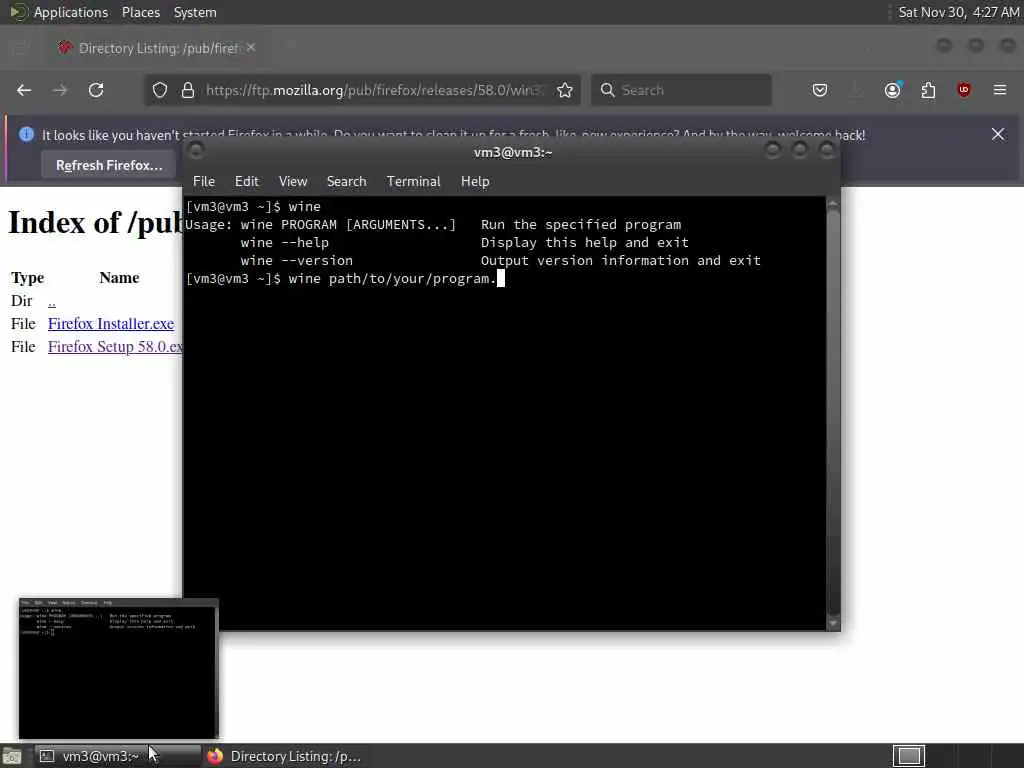Click the Firefox forward arrow

60,90
